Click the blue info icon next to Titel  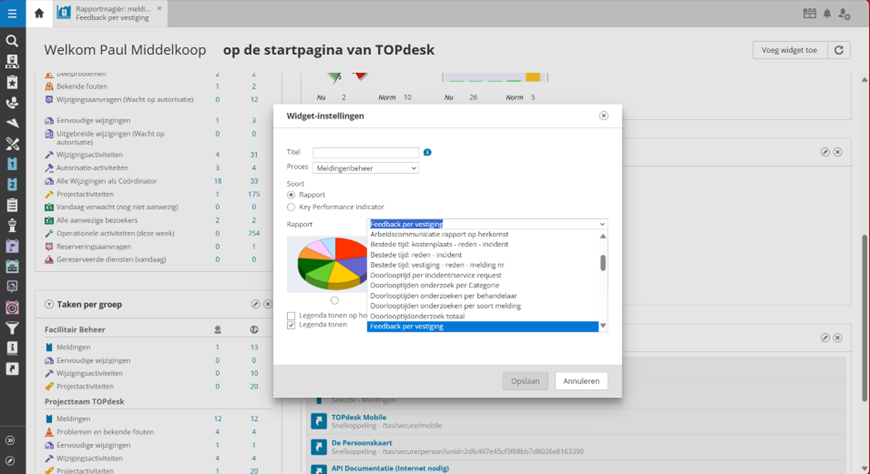coord(427,152)
